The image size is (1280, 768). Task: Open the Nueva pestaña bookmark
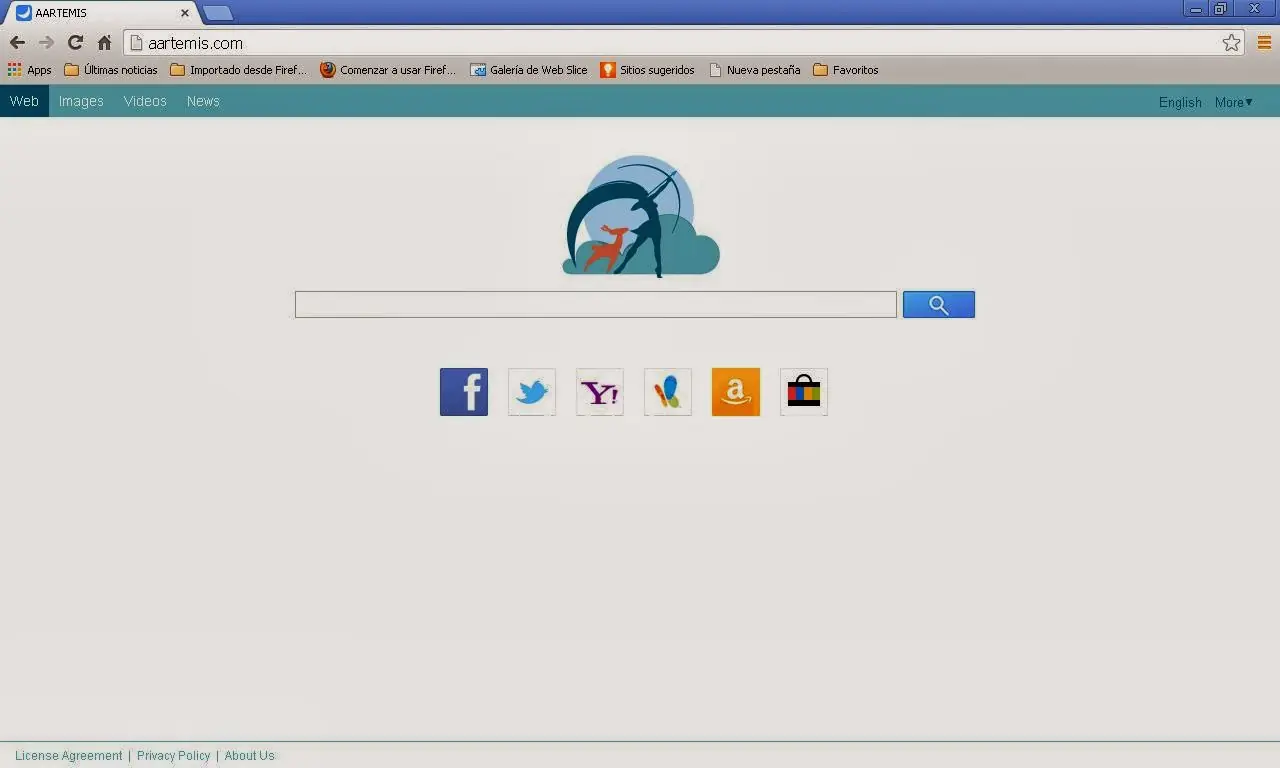pyautogui.click(x=755, y=70)
